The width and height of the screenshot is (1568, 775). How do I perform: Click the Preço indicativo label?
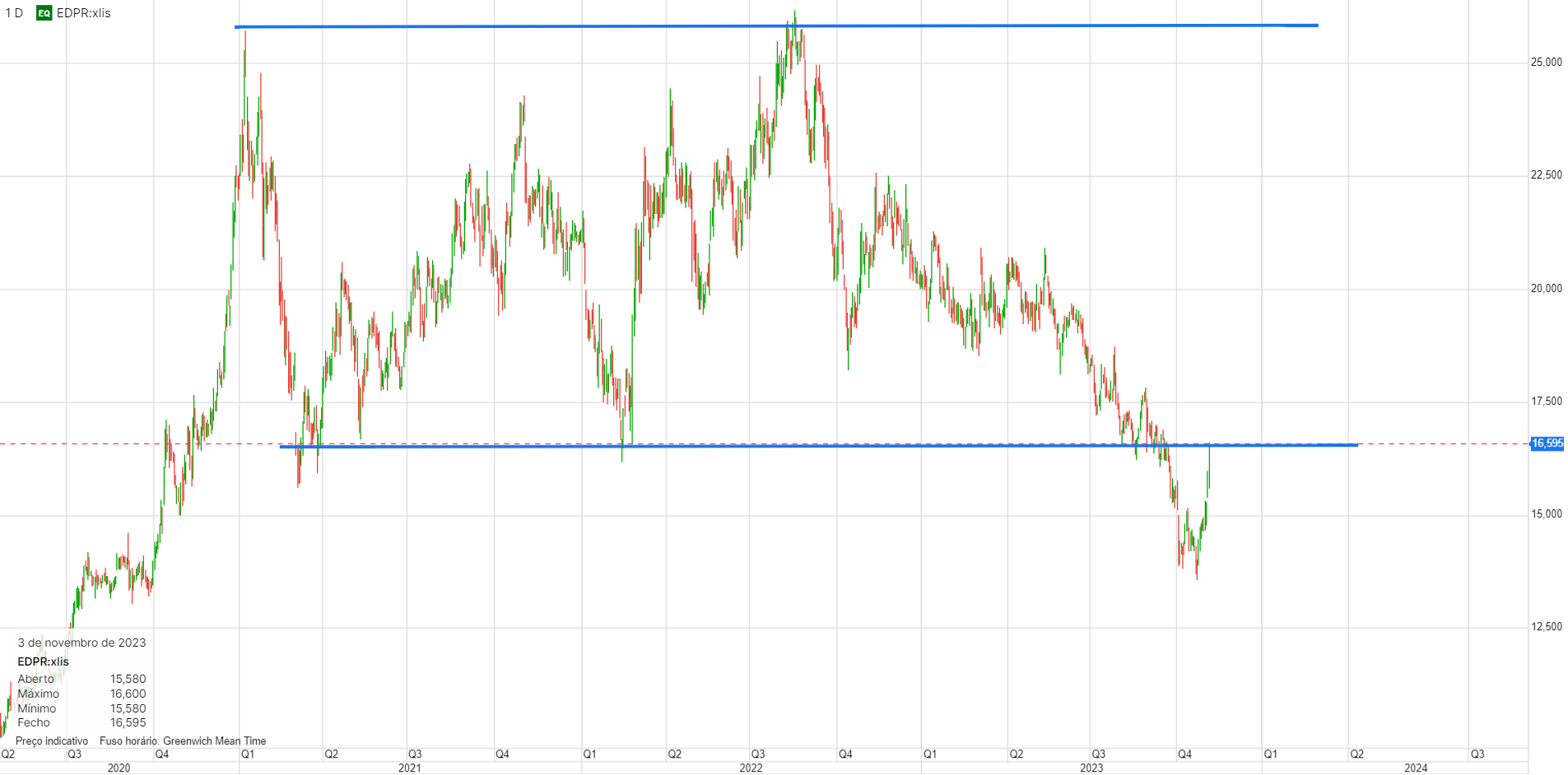pos(52,741)
